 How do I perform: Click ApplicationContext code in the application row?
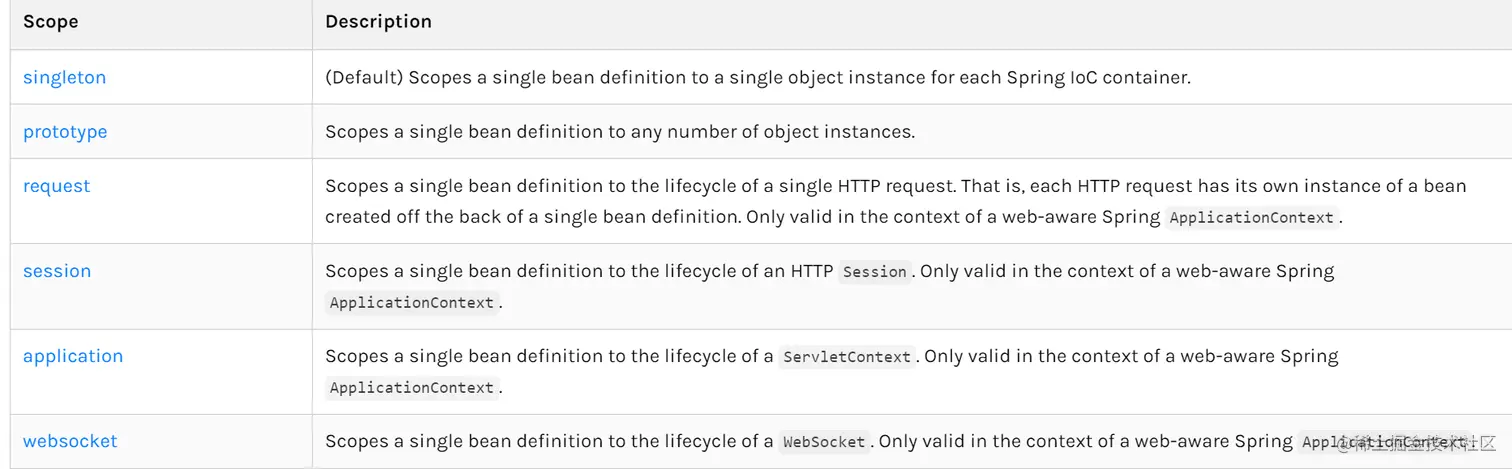tap(412, 387)
